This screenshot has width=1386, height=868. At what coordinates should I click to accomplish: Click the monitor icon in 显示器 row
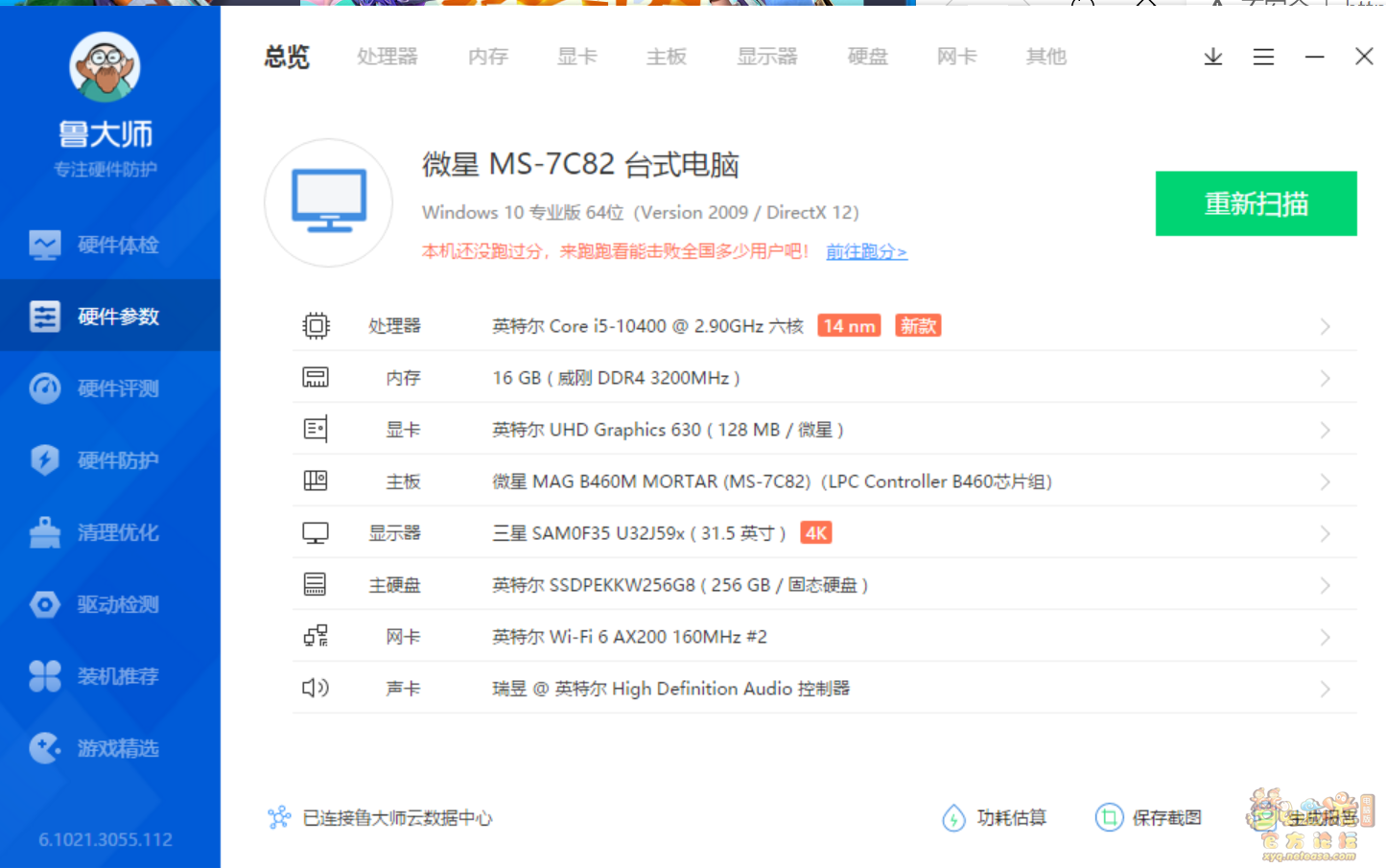[316, 533]
